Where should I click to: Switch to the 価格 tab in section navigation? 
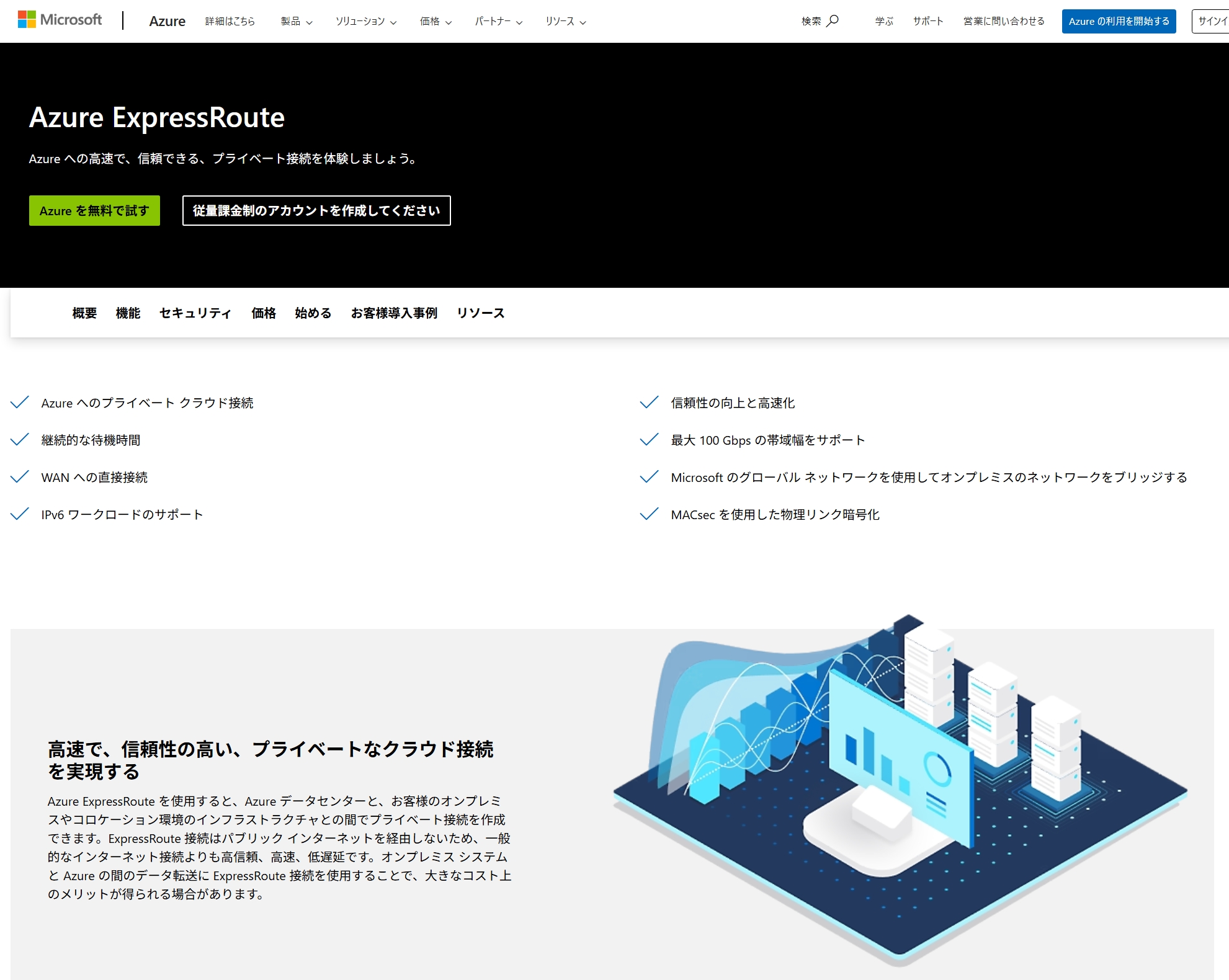pos(264,313)
